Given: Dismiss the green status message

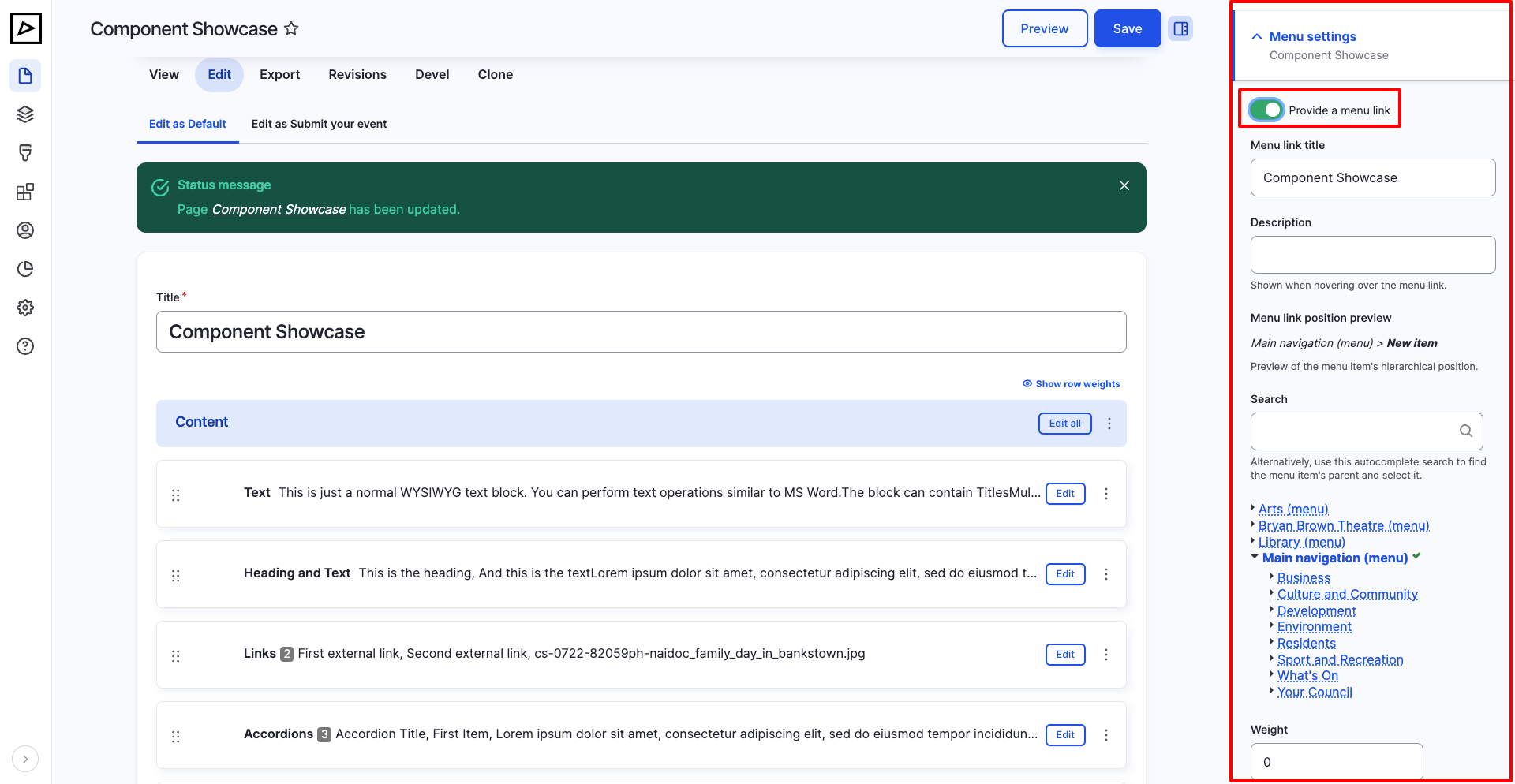Looking at the screenshot, I should (1124, 185).
